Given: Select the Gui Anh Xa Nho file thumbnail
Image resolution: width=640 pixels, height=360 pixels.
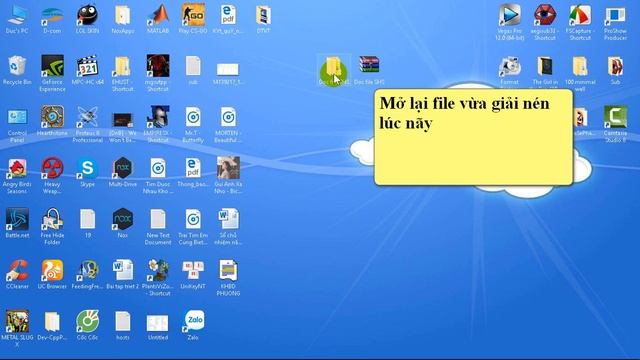Looking at the screenshot, I should 228,176.
